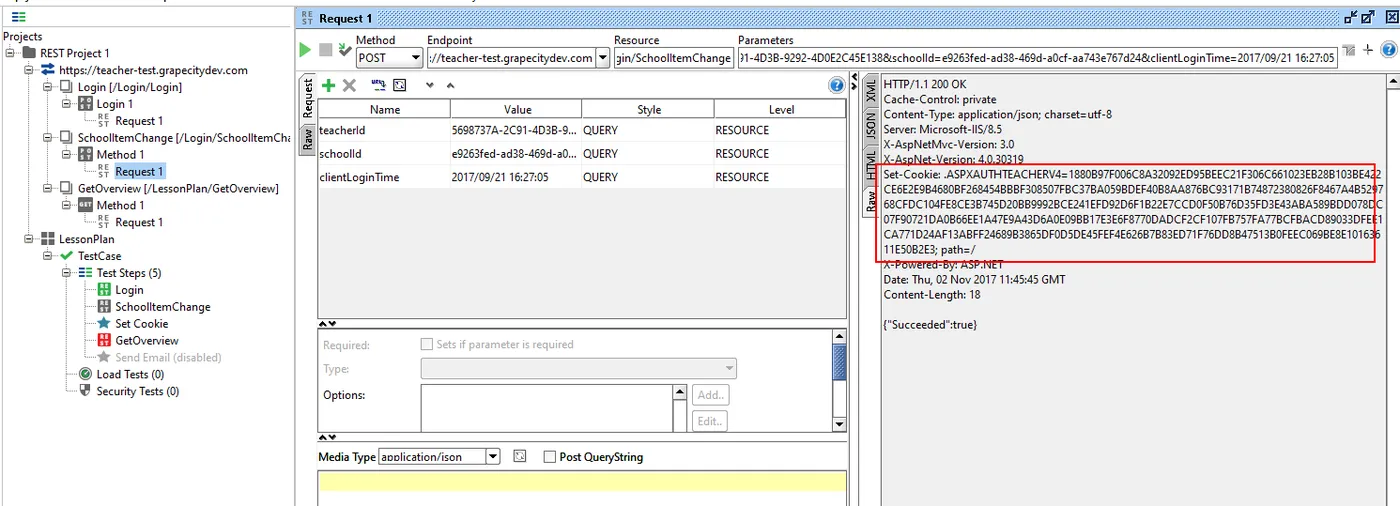Select the teacherId parameter row

click(582, 130)
